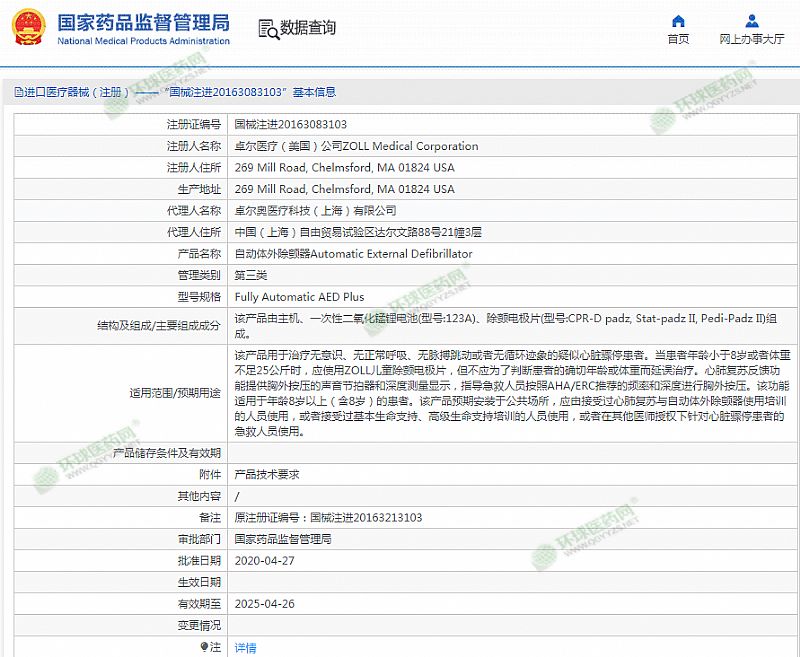The height and width of the screenshot is (657, 800).
Task: Click the expiry date 2025-04-26
Action: (x=264, y=604)
